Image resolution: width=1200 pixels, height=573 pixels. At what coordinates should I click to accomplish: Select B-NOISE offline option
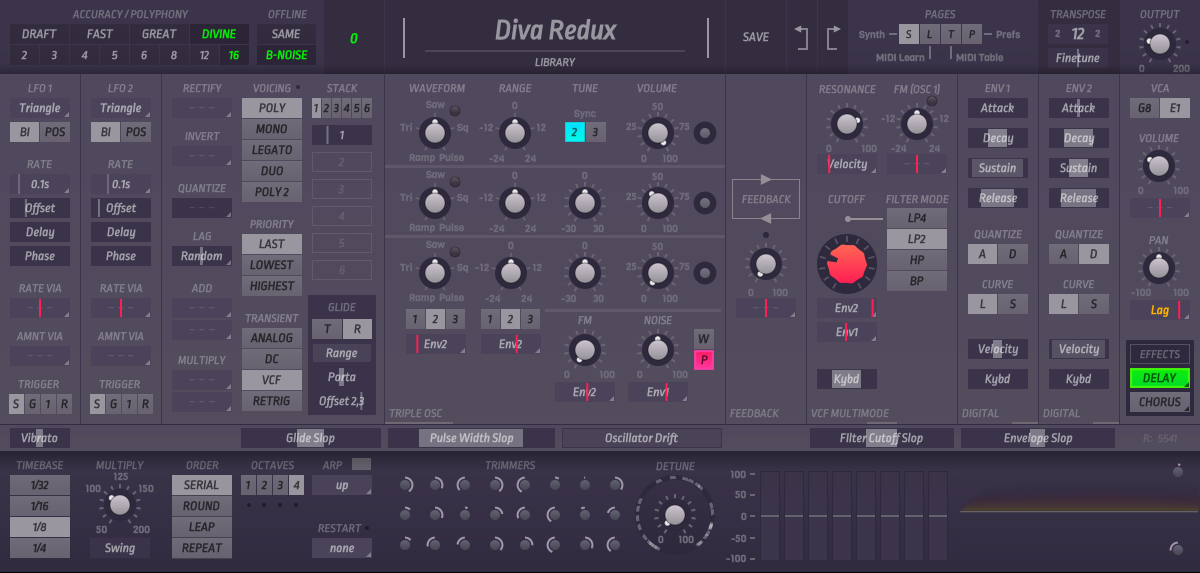286,55
